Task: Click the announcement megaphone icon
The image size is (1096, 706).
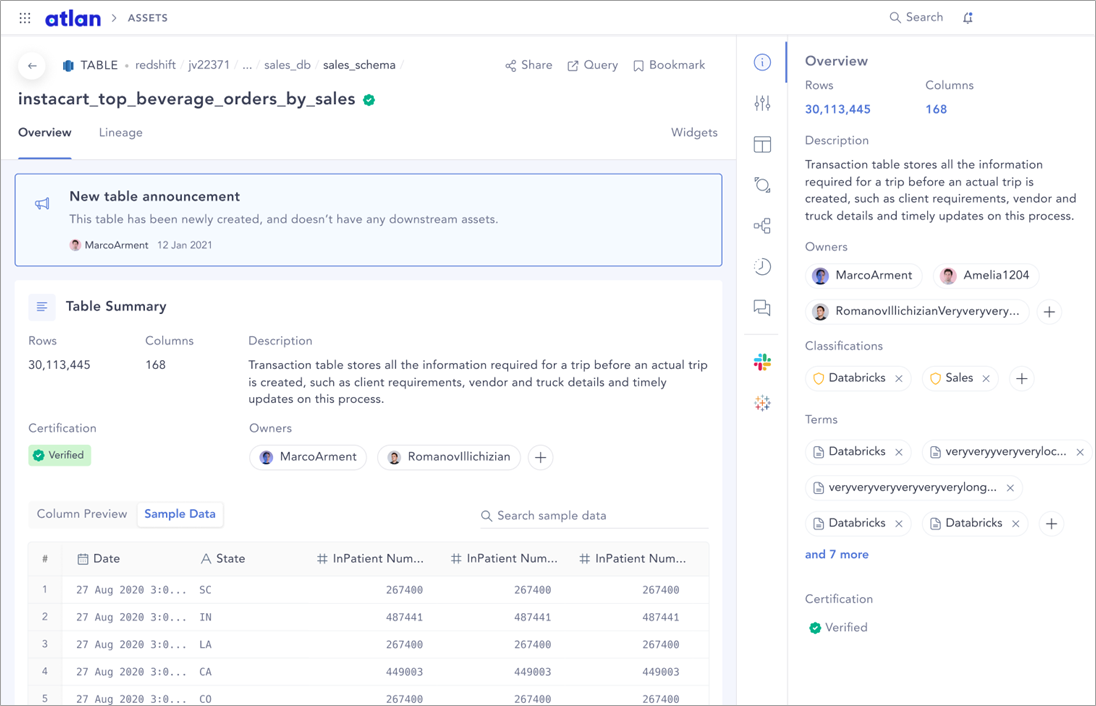Action: 42,204
